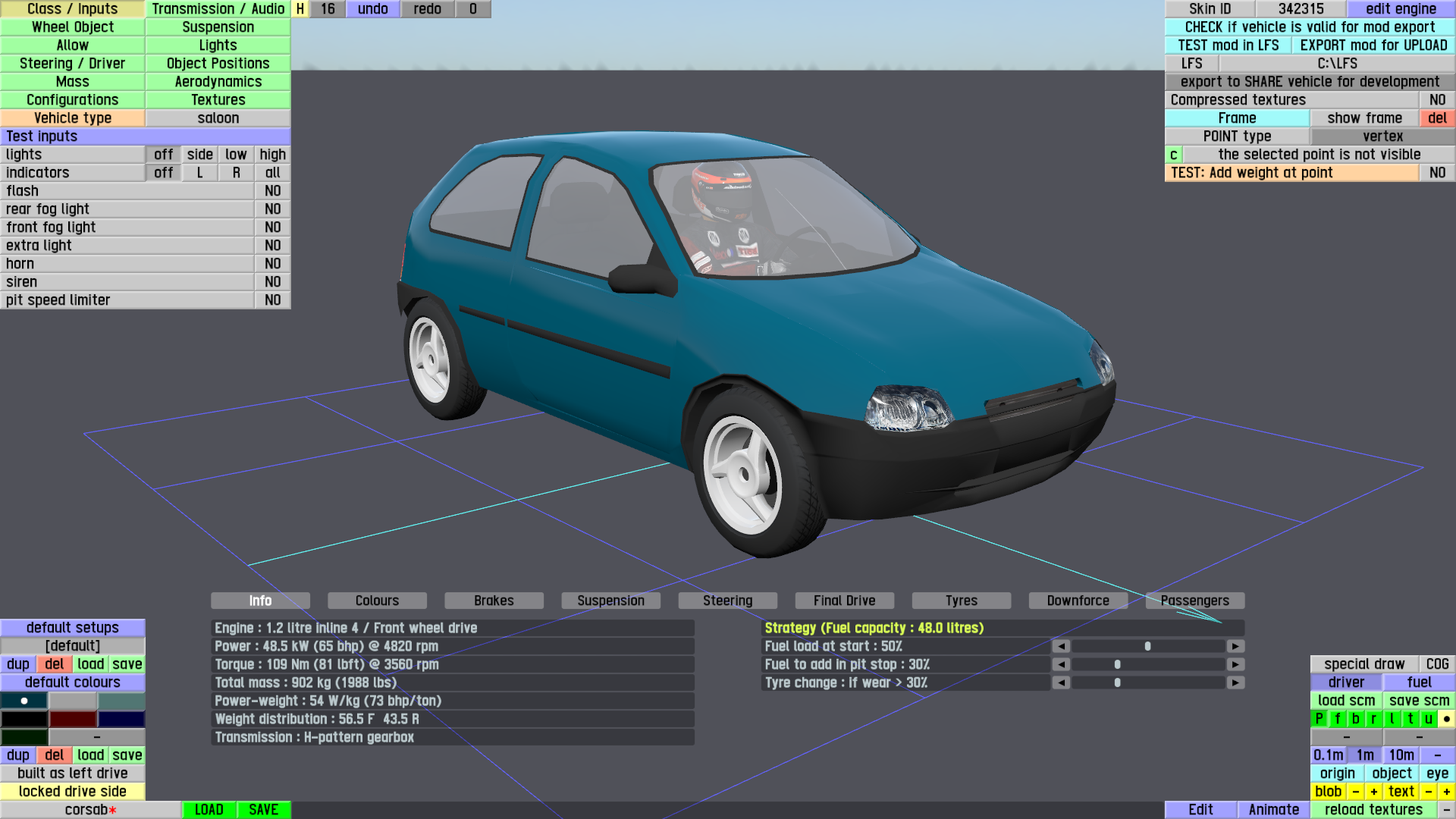Open the Aerodynamics section
Screen dimensions: 1456x819
tap(218, 82)
